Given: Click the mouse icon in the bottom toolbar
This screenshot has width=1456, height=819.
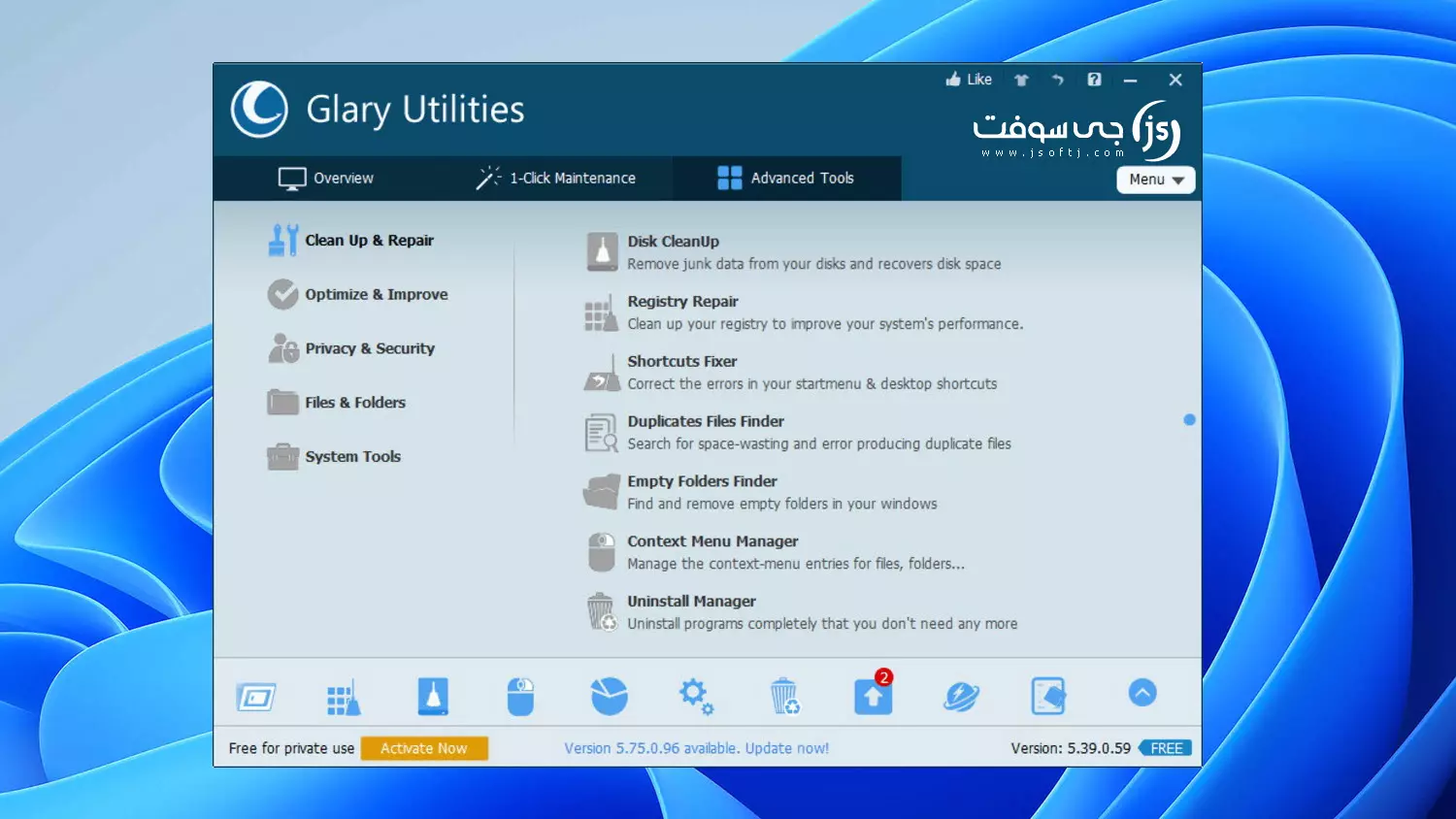Looking at the screenshot, I should click(520, 697).
